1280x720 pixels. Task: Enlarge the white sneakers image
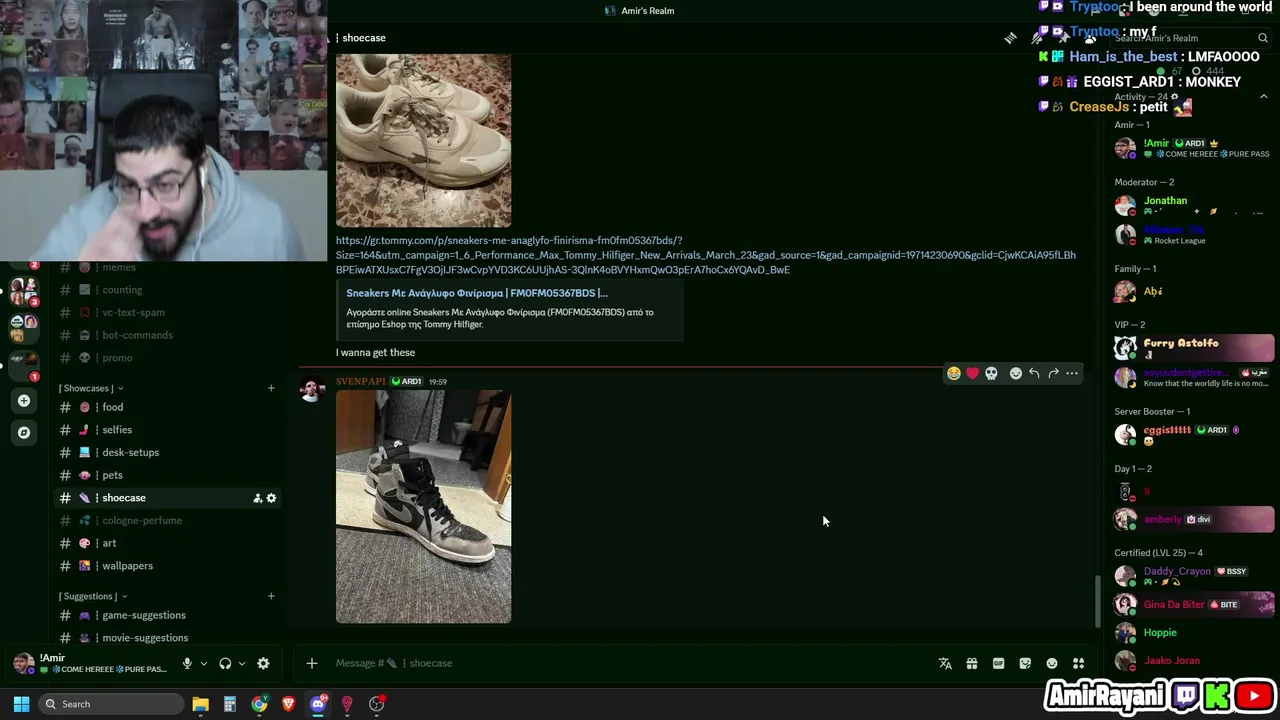(x=423, y=141)
